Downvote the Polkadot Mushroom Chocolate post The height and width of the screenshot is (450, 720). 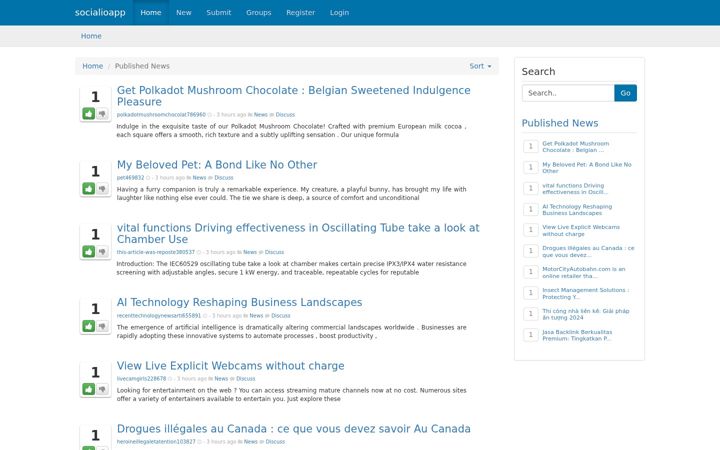(x=102, y=113)
